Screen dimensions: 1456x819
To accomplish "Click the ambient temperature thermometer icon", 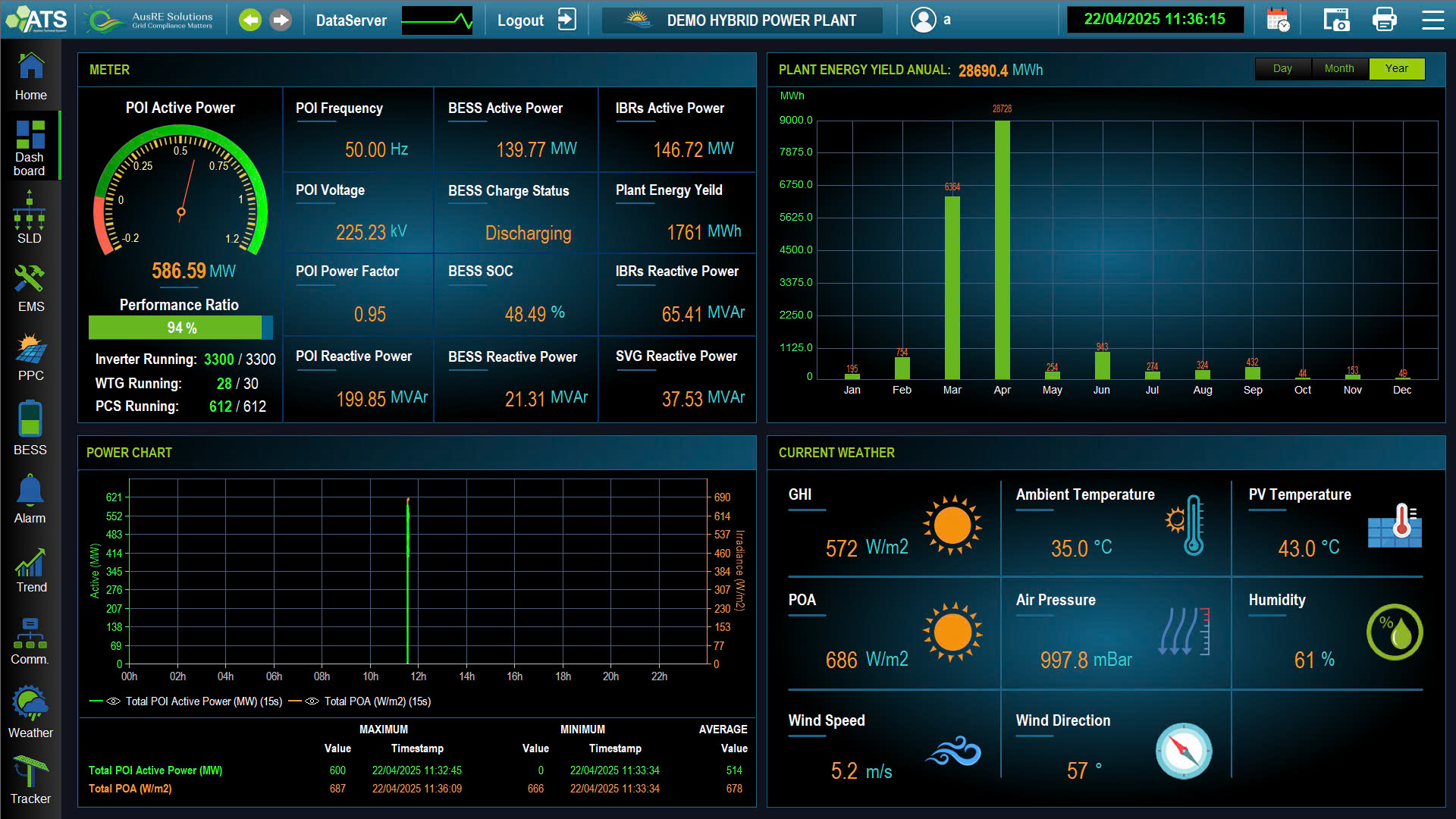I will (x=1186, y=525).
